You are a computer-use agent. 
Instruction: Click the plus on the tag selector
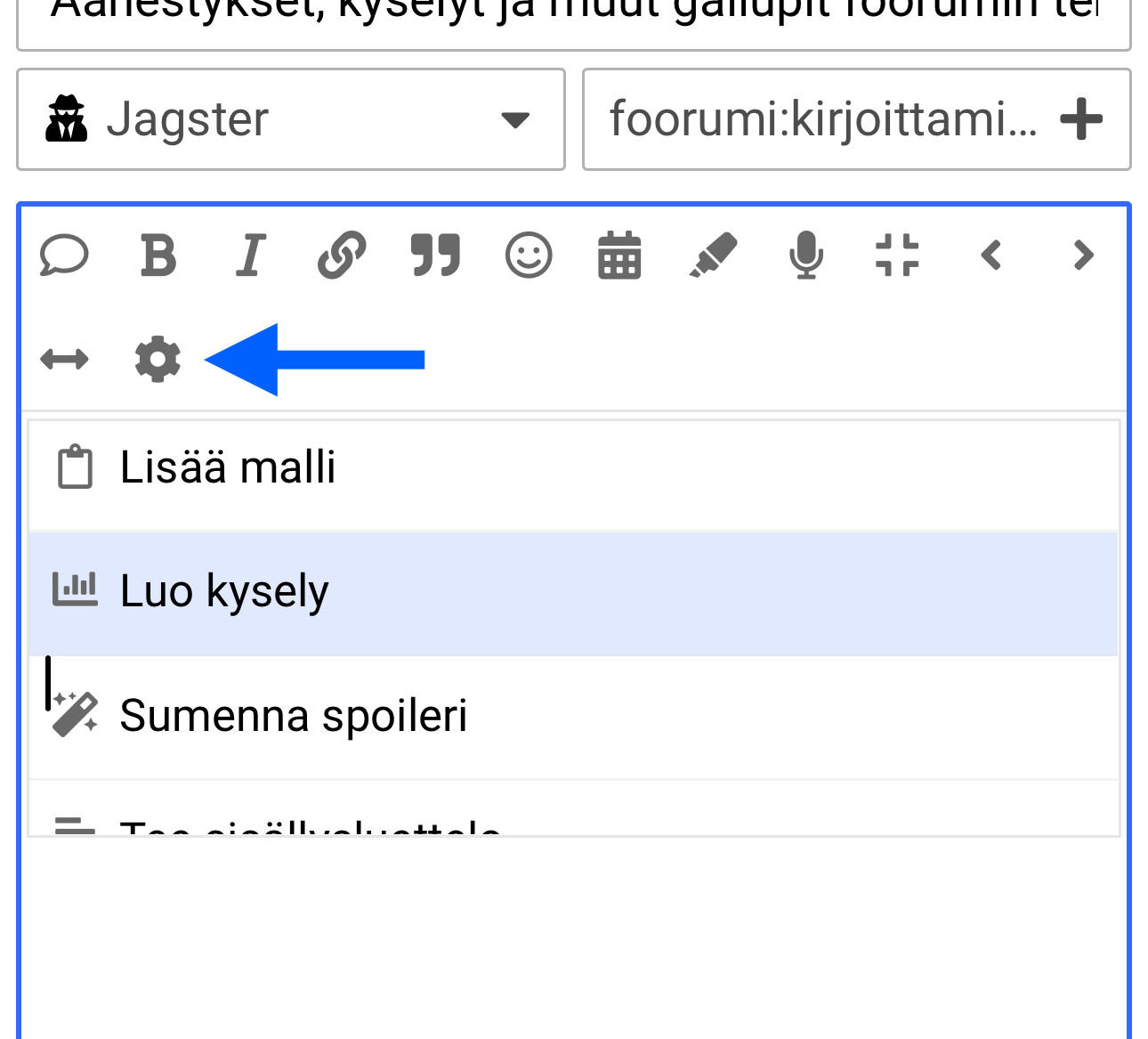[1081, 119]
